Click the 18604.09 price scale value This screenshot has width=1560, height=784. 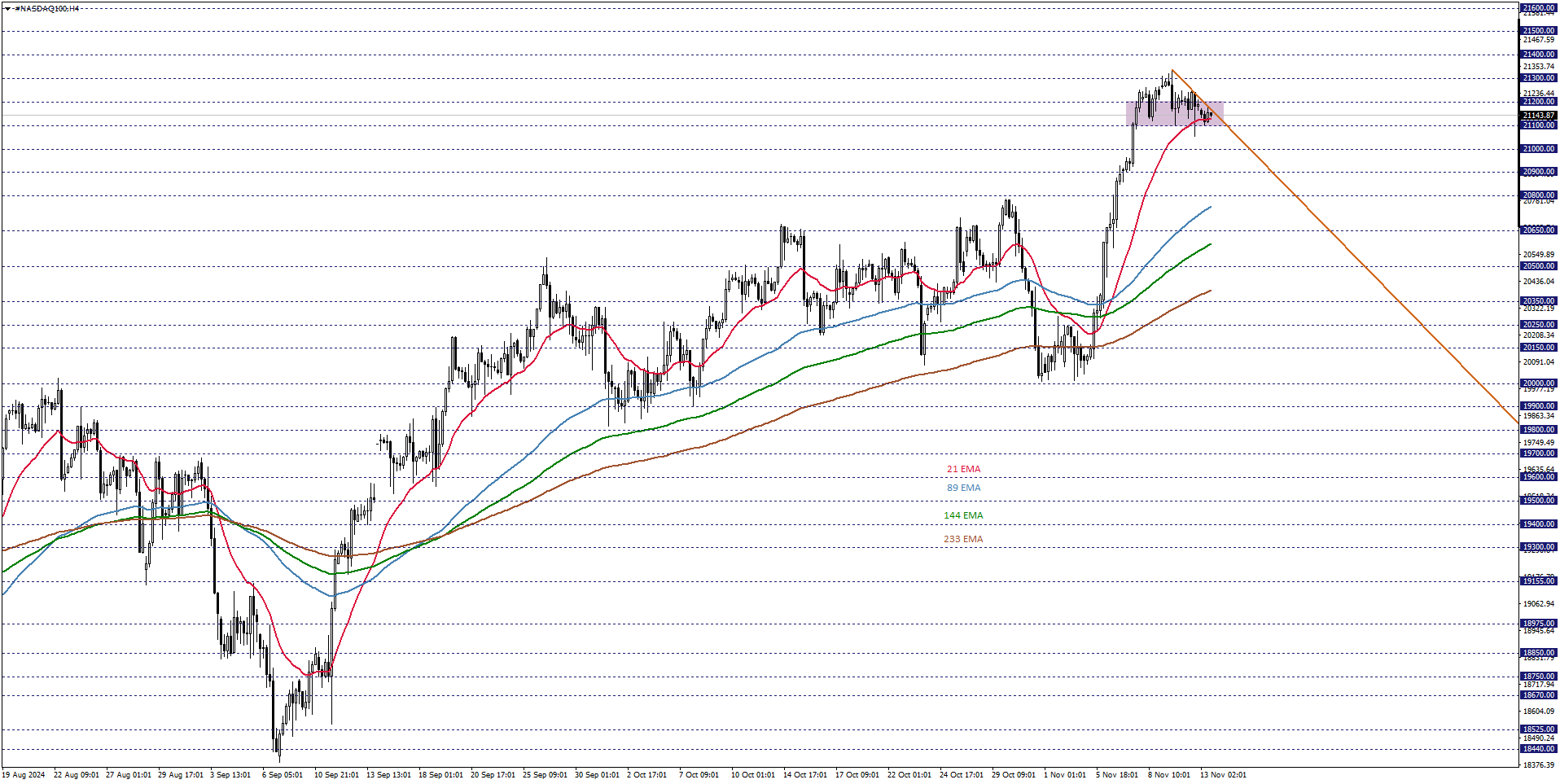(1539, 712)
